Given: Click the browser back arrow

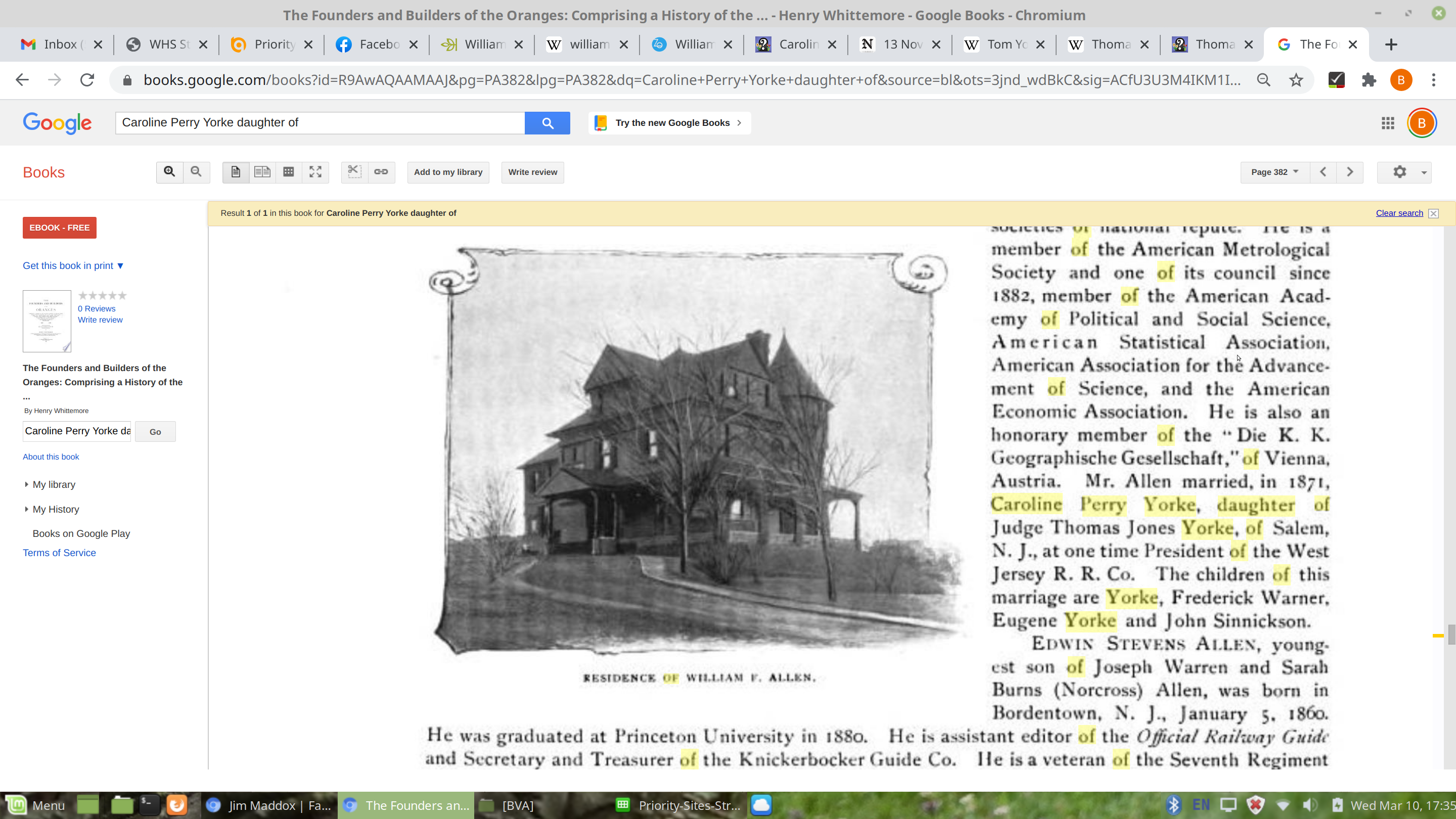Looking at the screenshot, I should [x=22, y=80].
